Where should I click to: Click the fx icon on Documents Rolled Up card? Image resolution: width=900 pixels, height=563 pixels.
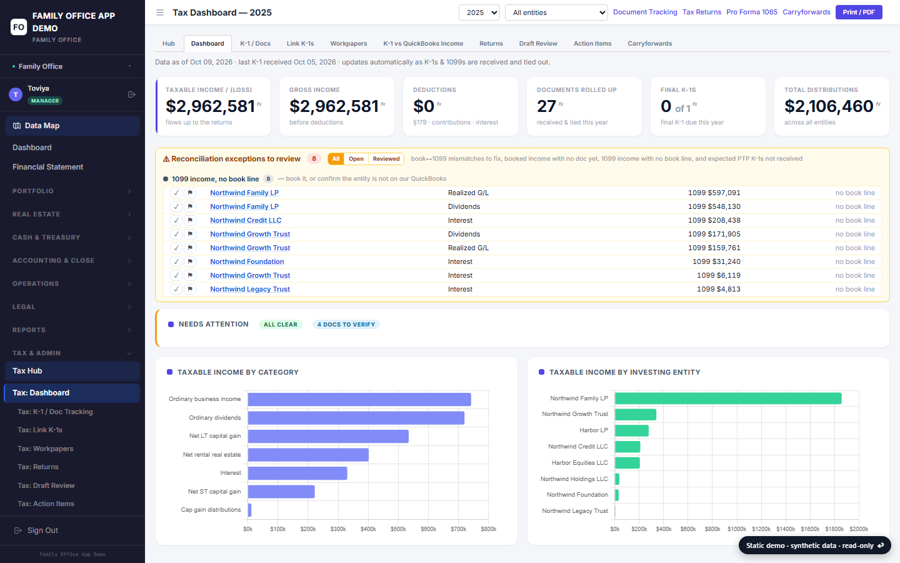pyautogui.click(x=561, y=104)
